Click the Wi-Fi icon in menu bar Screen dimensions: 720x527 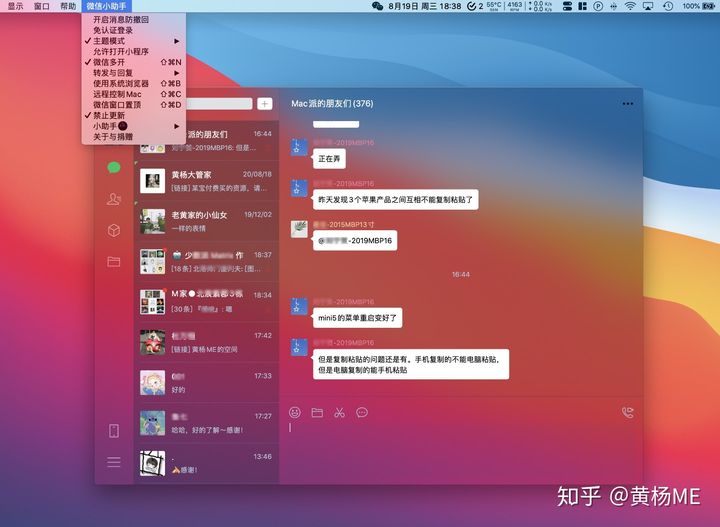pyautogui.click(x=630, y=6)
